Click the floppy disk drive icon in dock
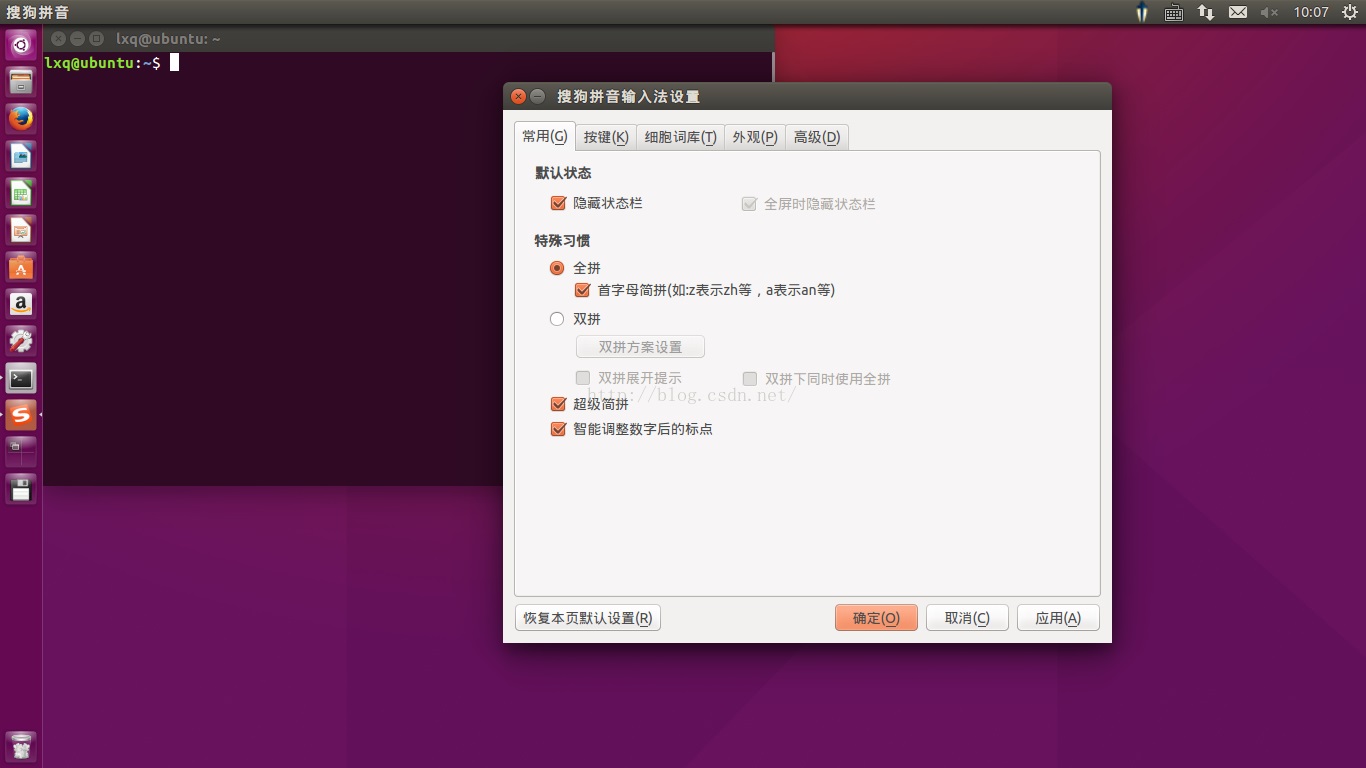 pyautogui.click(x=21, y=489)
